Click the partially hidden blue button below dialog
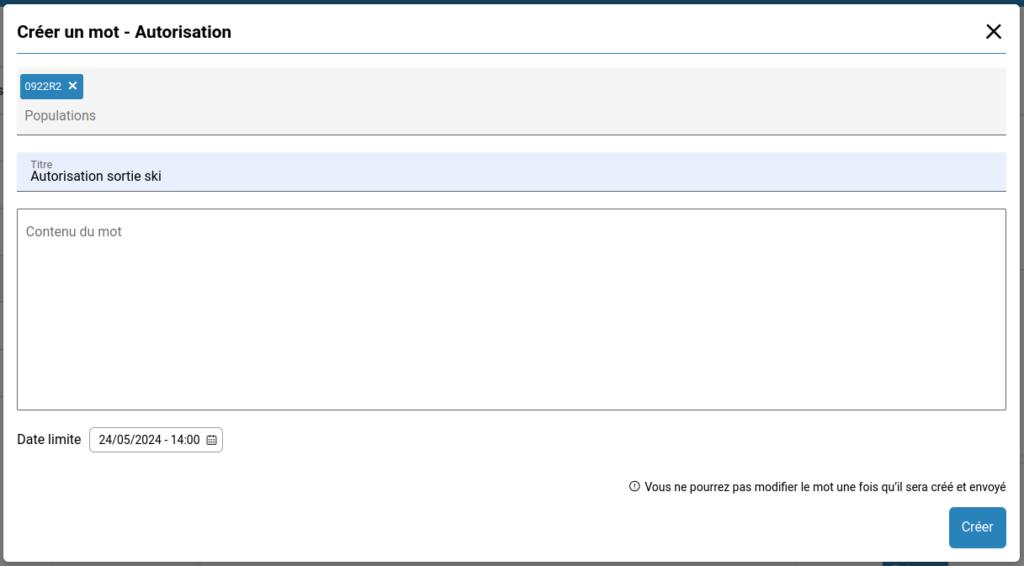The height and width of the screenshot is (566, 1024). (914, 563)
